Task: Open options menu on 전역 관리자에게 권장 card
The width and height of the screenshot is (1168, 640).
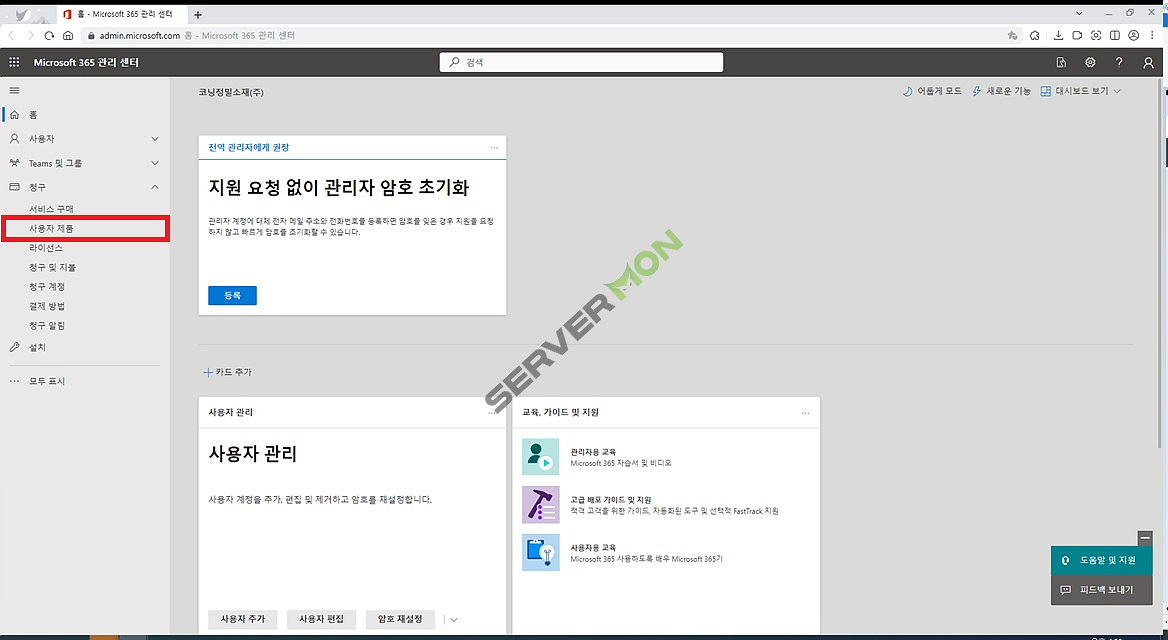Action: pyautogui.click(x=494, y=148)
